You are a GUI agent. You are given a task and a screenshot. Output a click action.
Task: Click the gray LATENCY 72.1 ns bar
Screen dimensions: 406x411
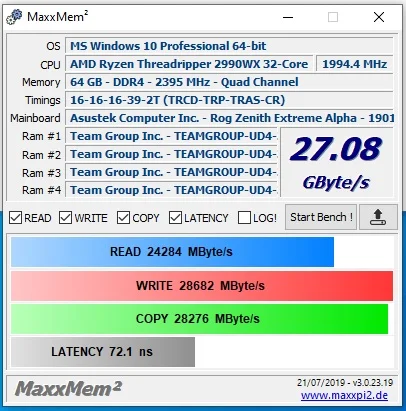point(103,352)
